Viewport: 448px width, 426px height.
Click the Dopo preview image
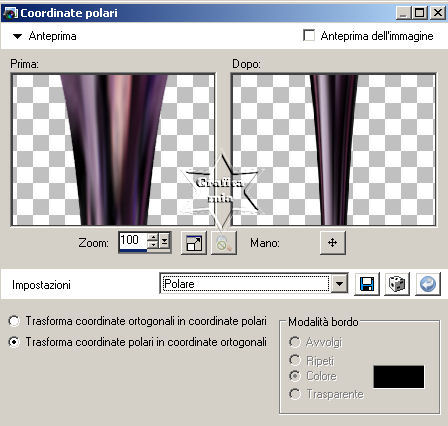click(334, 150)
